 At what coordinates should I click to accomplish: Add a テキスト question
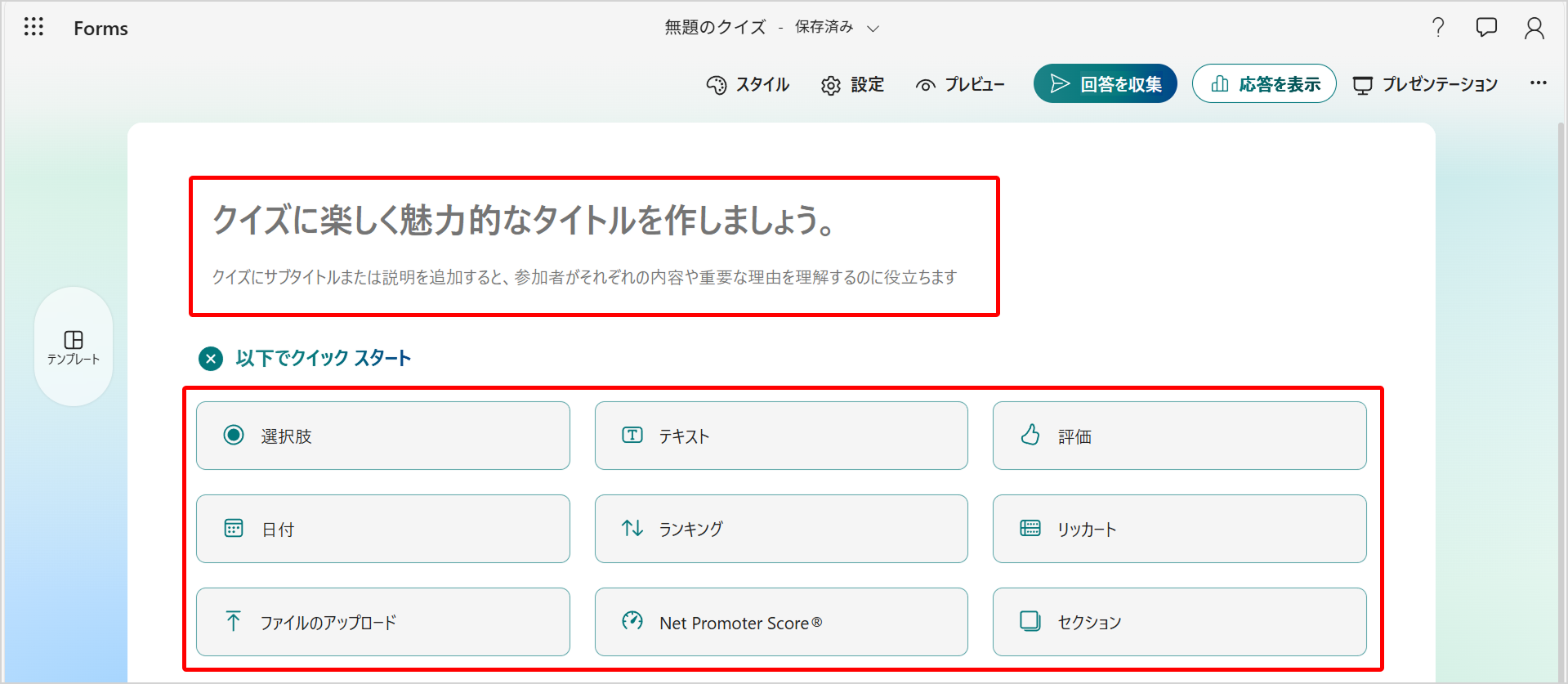pos(780,436)
